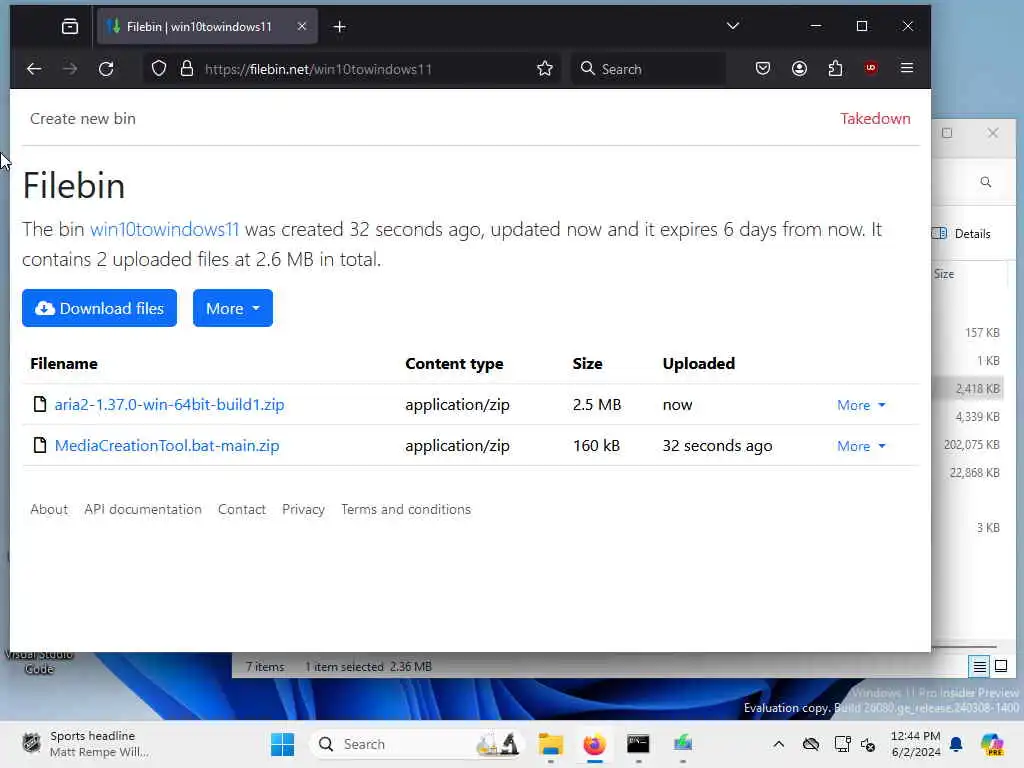The width and height of the screenshot is (1024, 768).
Task: Click the Takedown link
Action: pos(875,119)
